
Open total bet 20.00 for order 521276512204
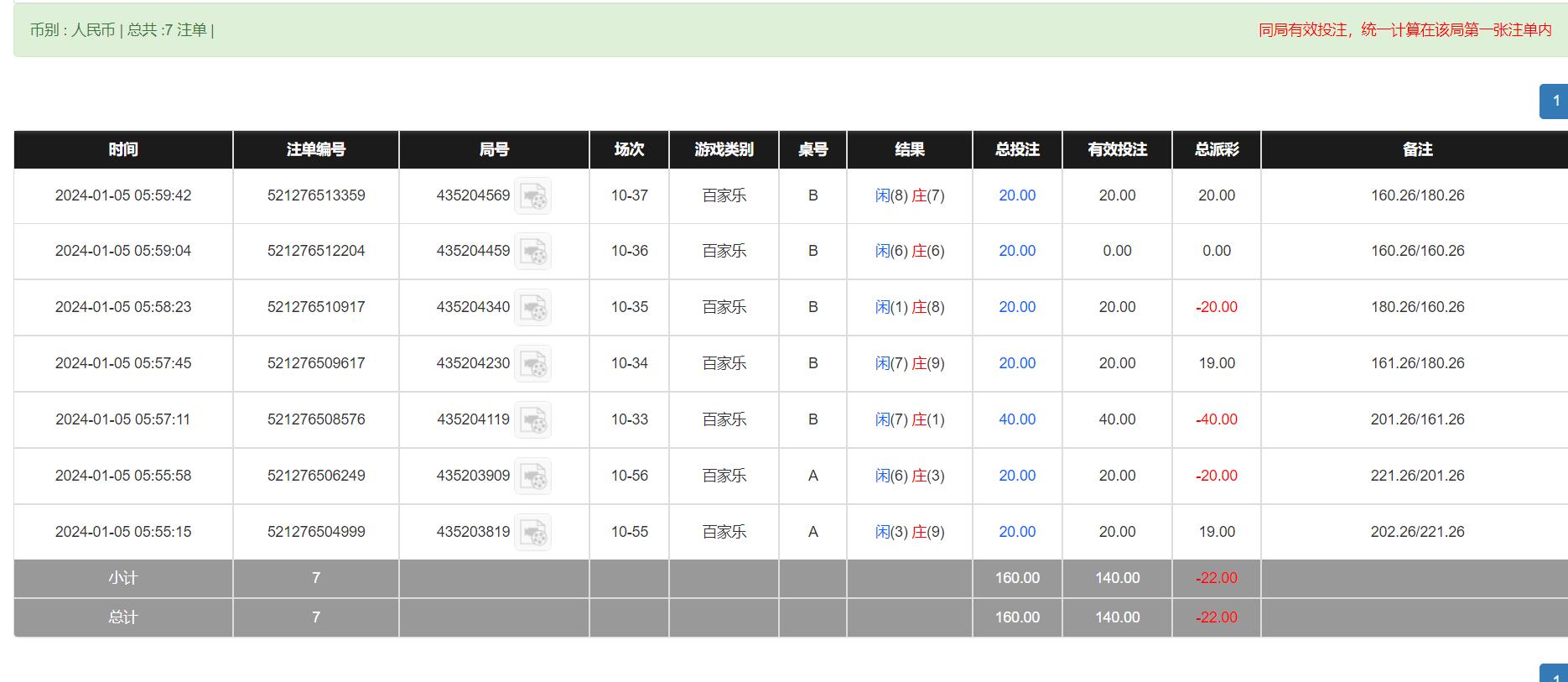coord(1017,251)
